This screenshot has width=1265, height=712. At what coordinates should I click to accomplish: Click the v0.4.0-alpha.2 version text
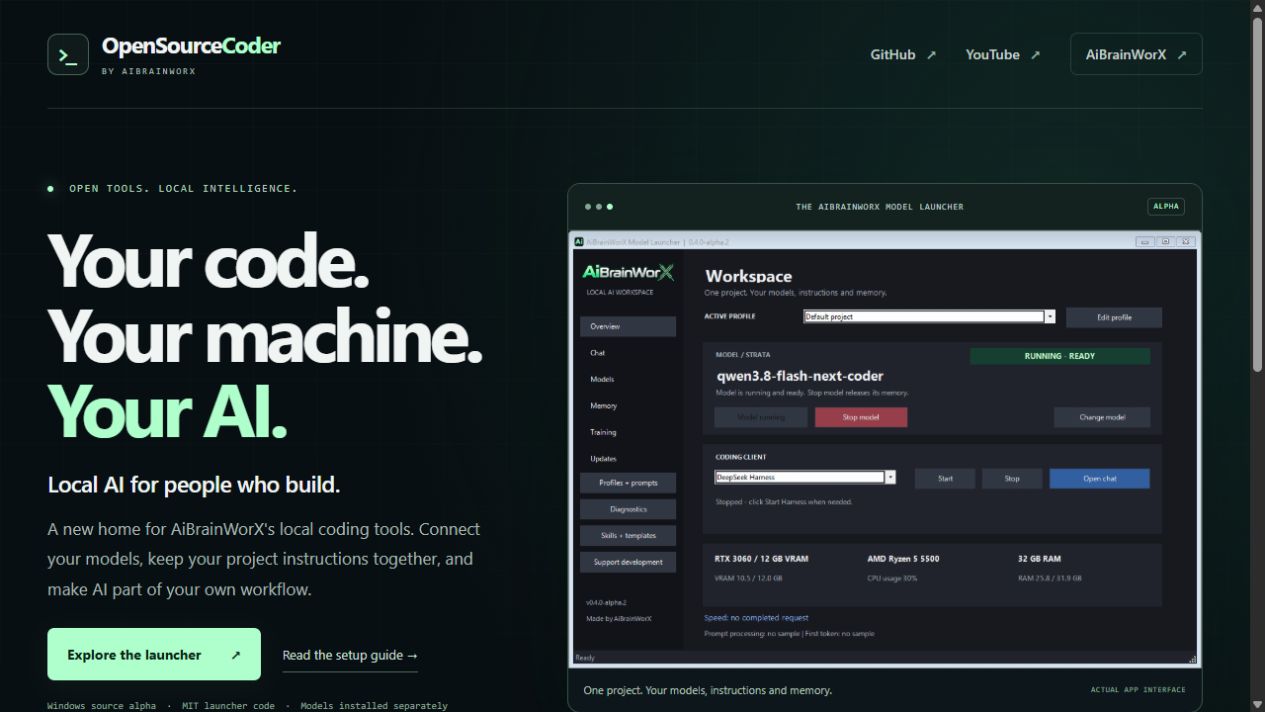click(607, 602)
